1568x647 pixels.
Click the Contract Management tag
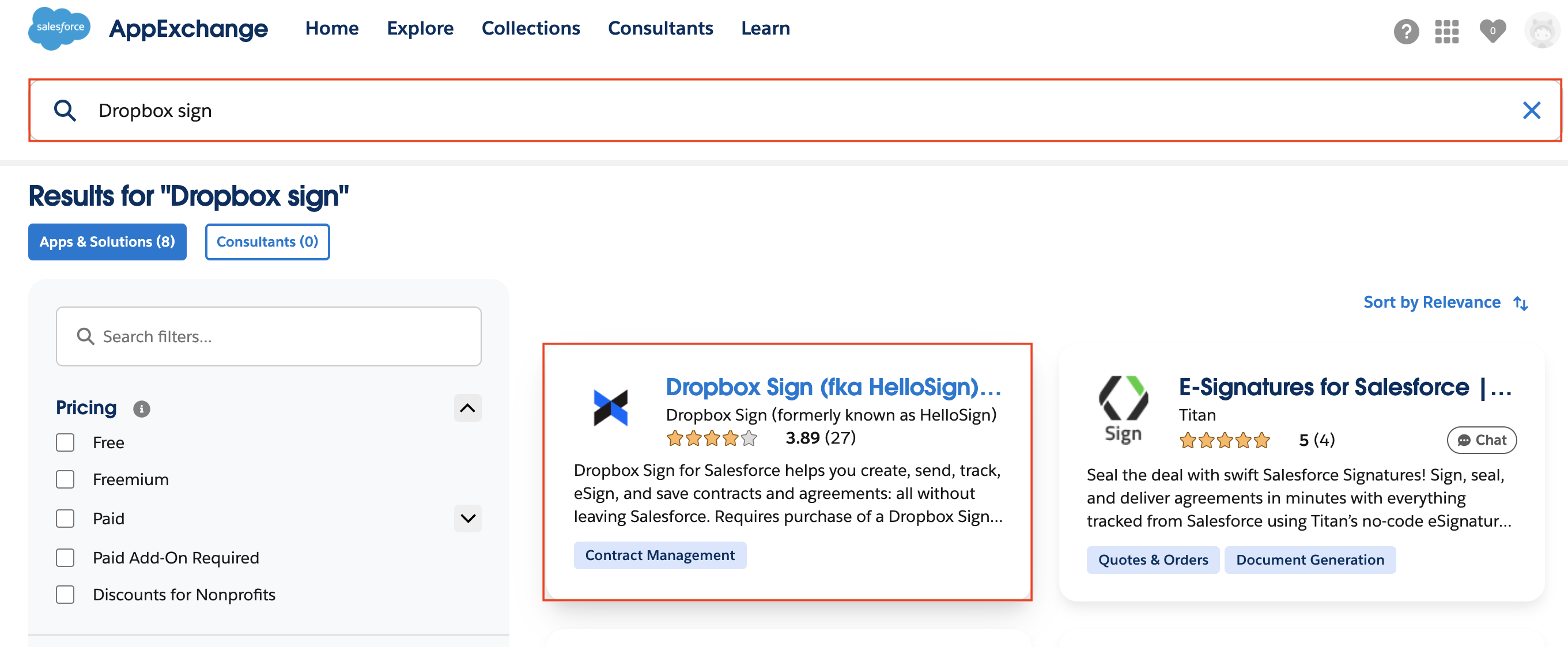660,556
